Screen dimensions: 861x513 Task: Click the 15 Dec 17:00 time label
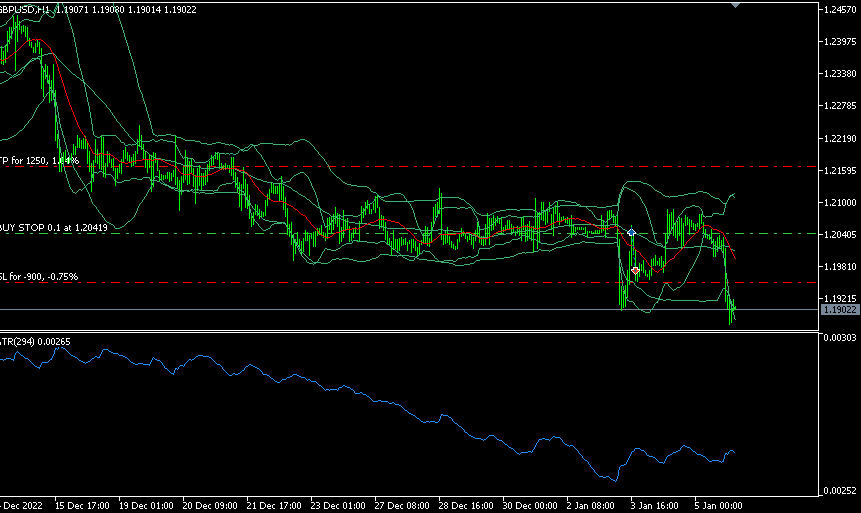click(x=80, y=505)
